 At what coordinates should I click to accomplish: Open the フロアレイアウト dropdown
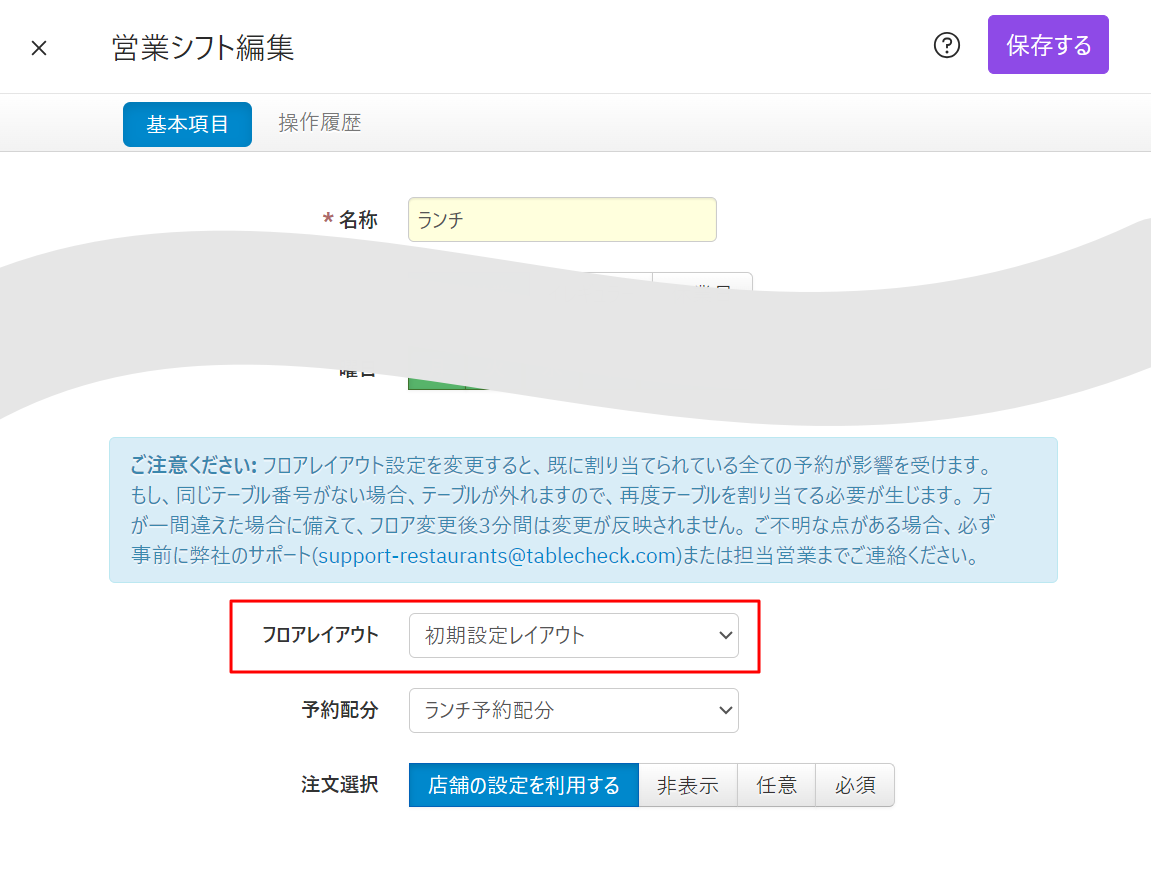tap(573, 635)
